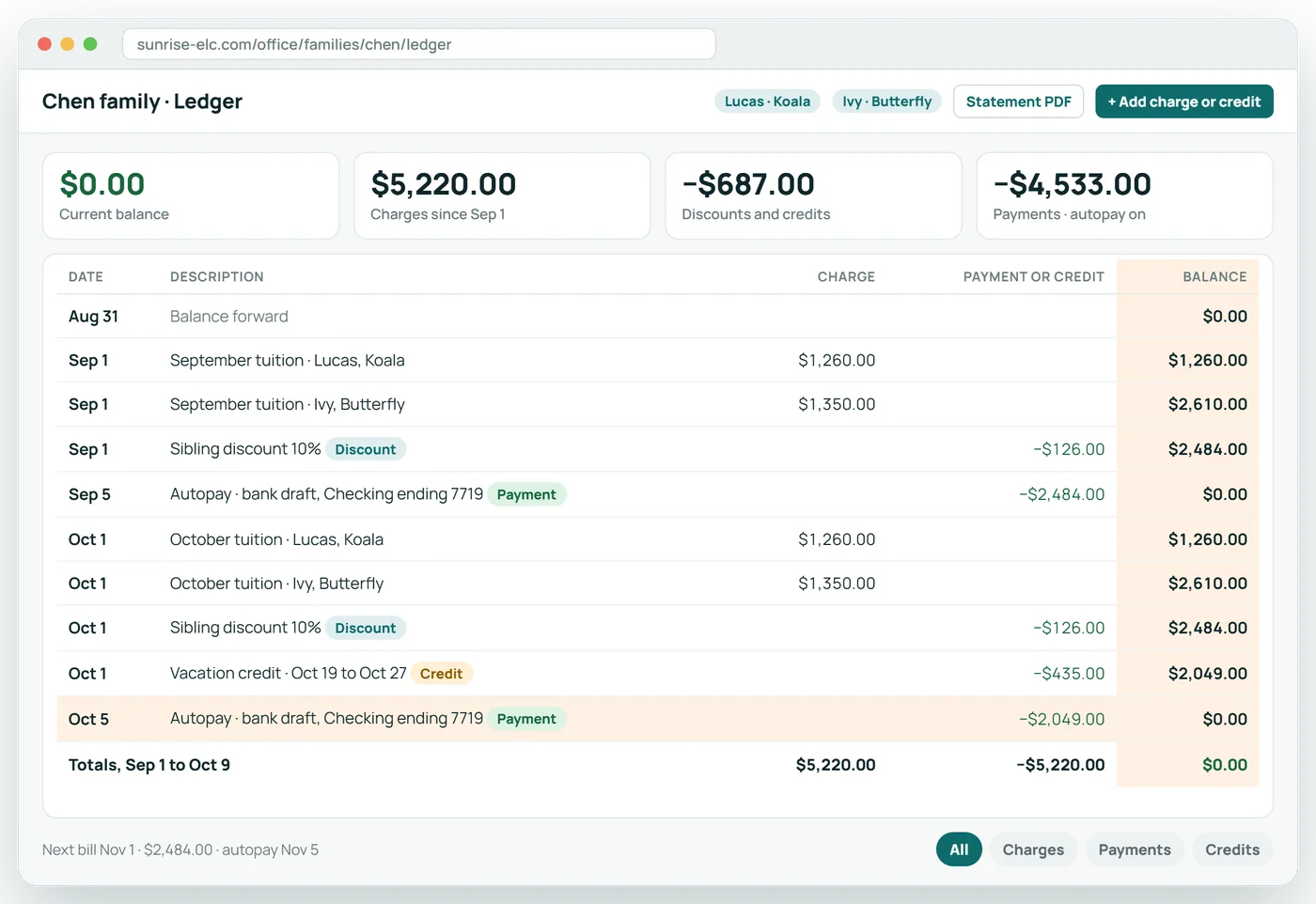Image resolution: width=1316 pixels, height=904 pixels.
Task: Click the $2,049.00 balance value
Action: [x=1208, y=674]
